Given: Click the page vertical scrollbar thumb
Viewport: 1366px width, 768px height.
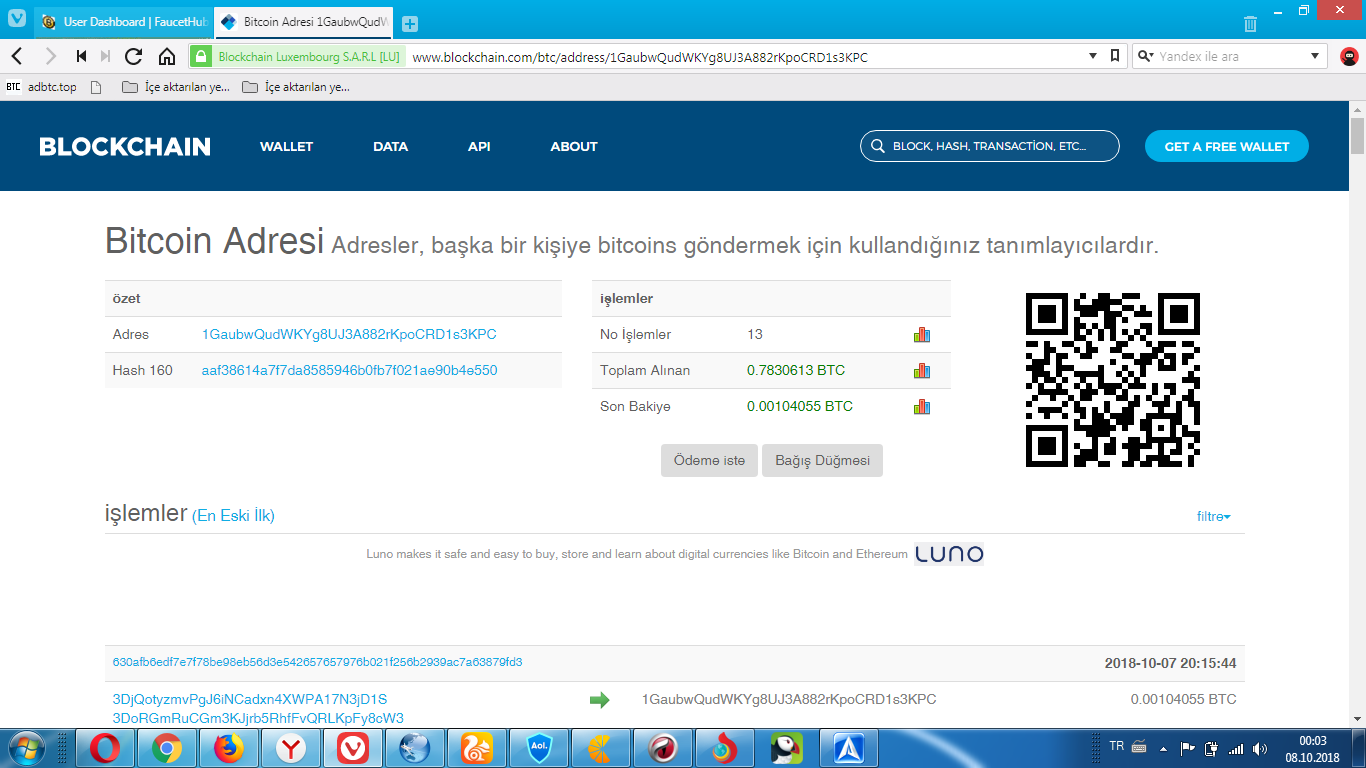Looking at the screenshot, I should tap(1357, 135).
